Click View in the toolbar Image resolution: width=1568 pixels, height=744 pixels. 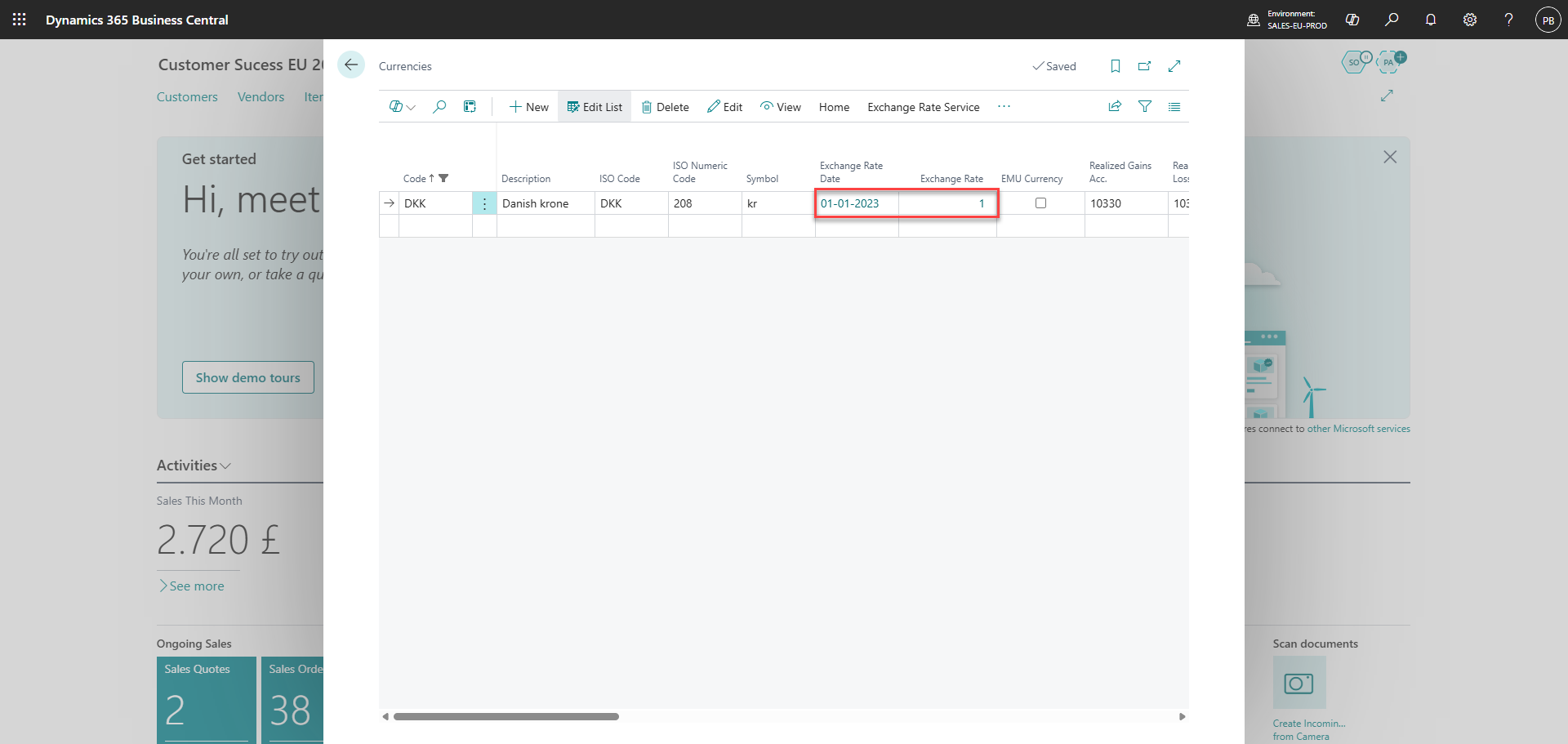tap(781, 107)
